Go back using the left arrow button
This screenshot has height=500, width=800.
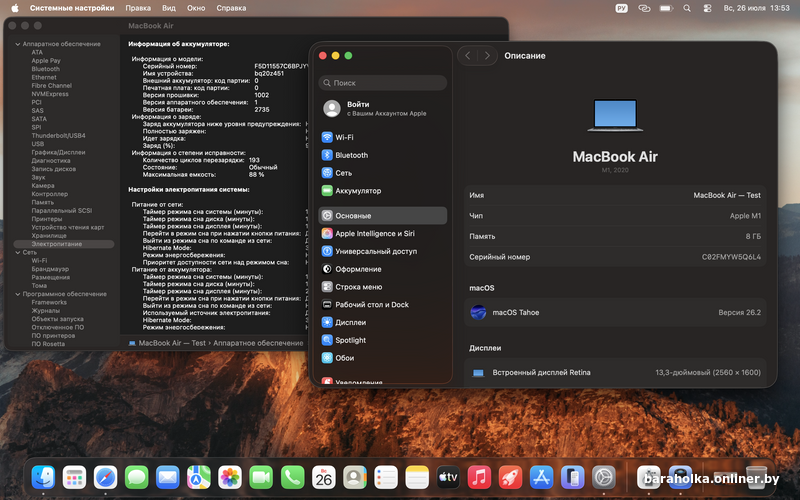[467, 56]
